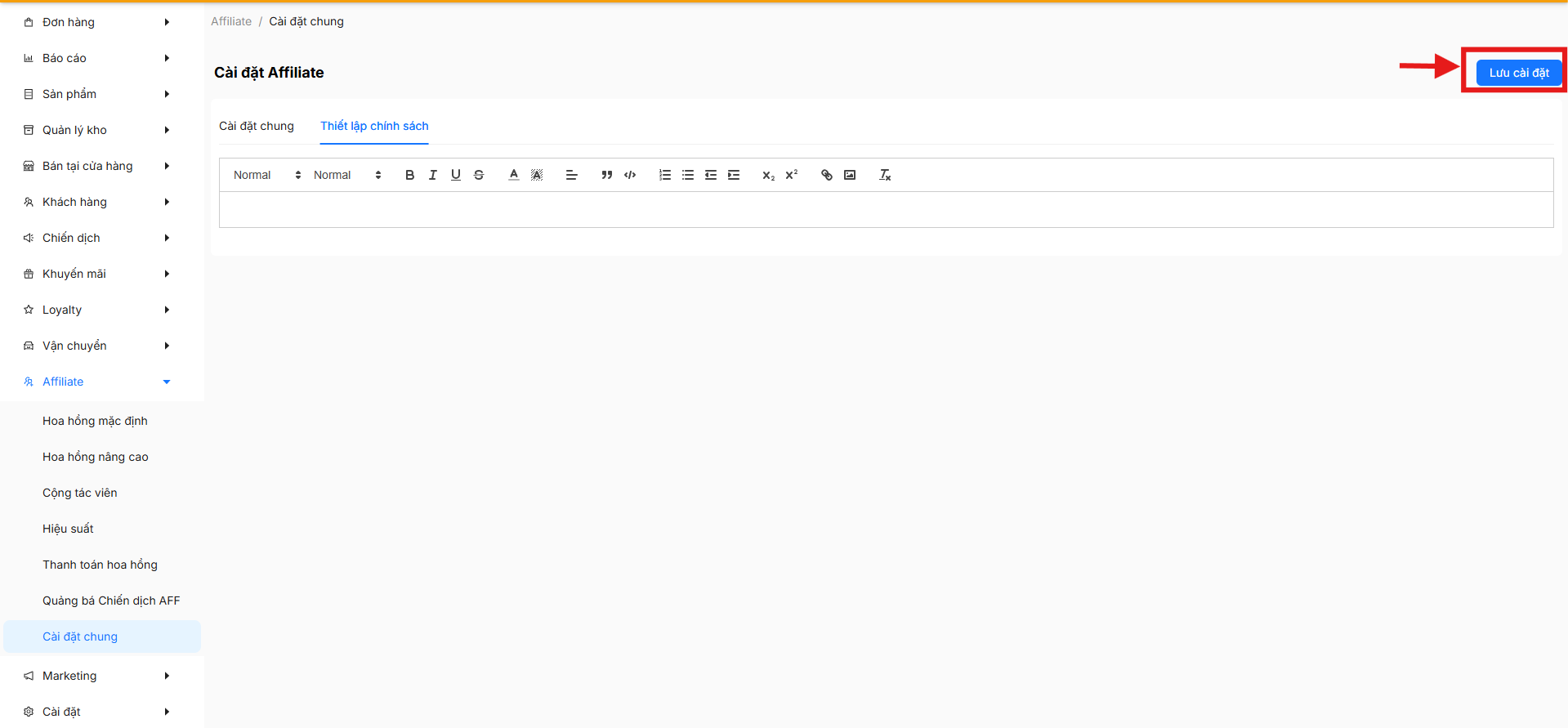Expand the Khách hàng menu arrow

[167, 202]
